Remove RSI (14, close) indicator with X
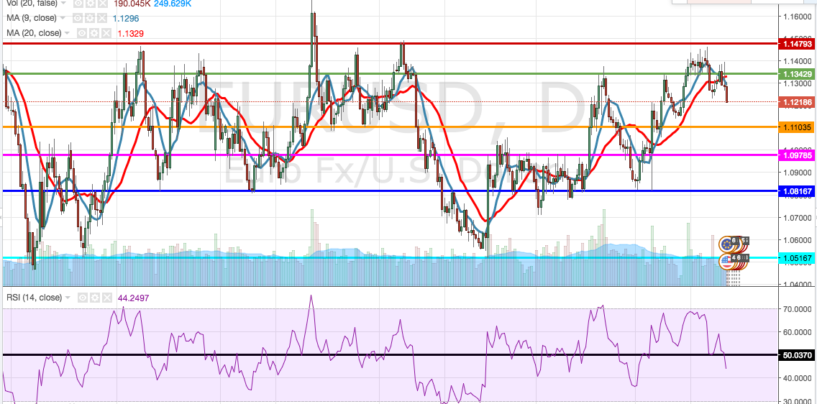The width and height of the screenshot is (817, 404). [x=107, y=298]
